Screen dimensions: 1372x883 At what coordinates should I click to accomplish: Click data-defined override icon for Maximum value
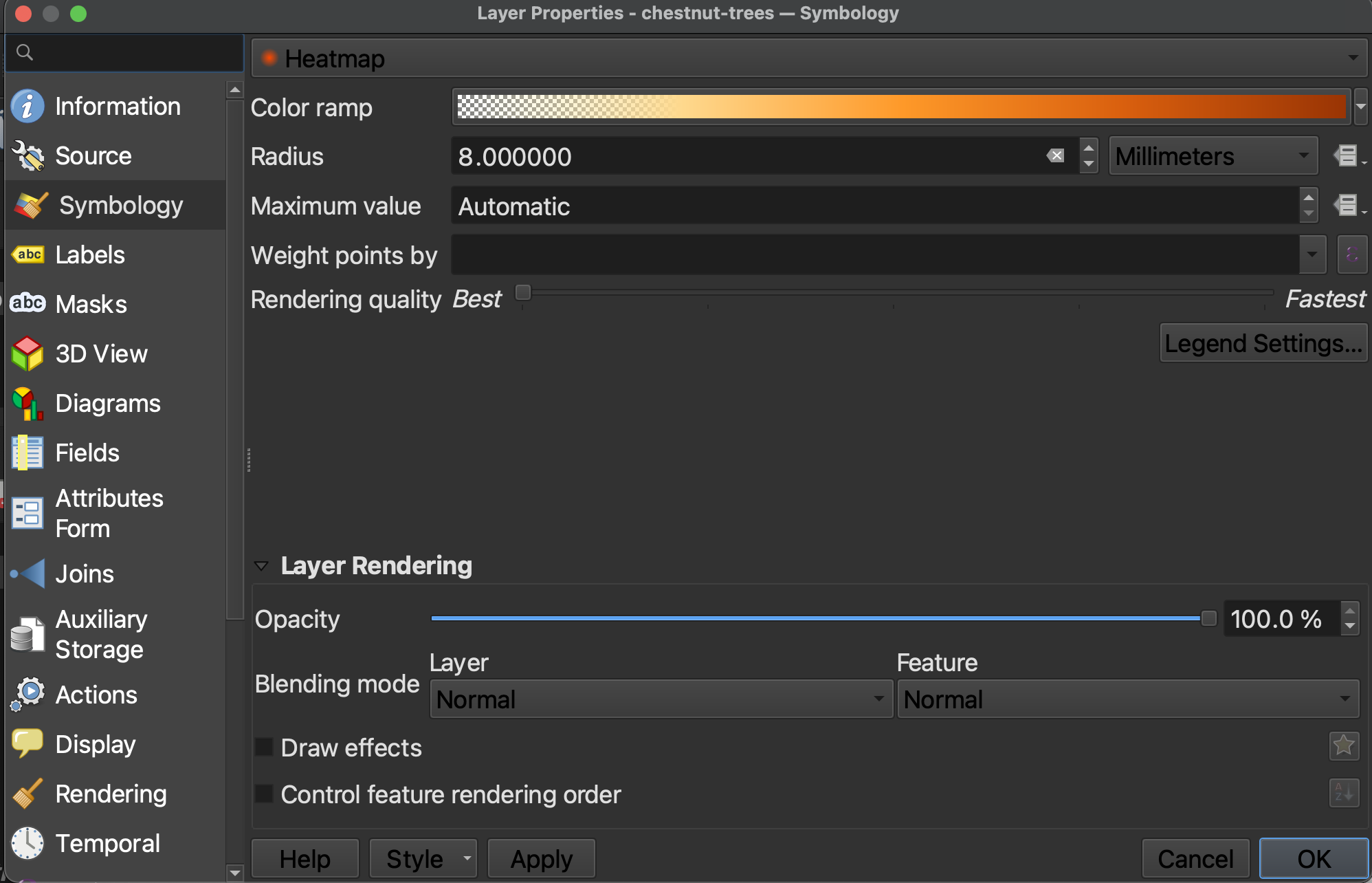pos(1347,205)
